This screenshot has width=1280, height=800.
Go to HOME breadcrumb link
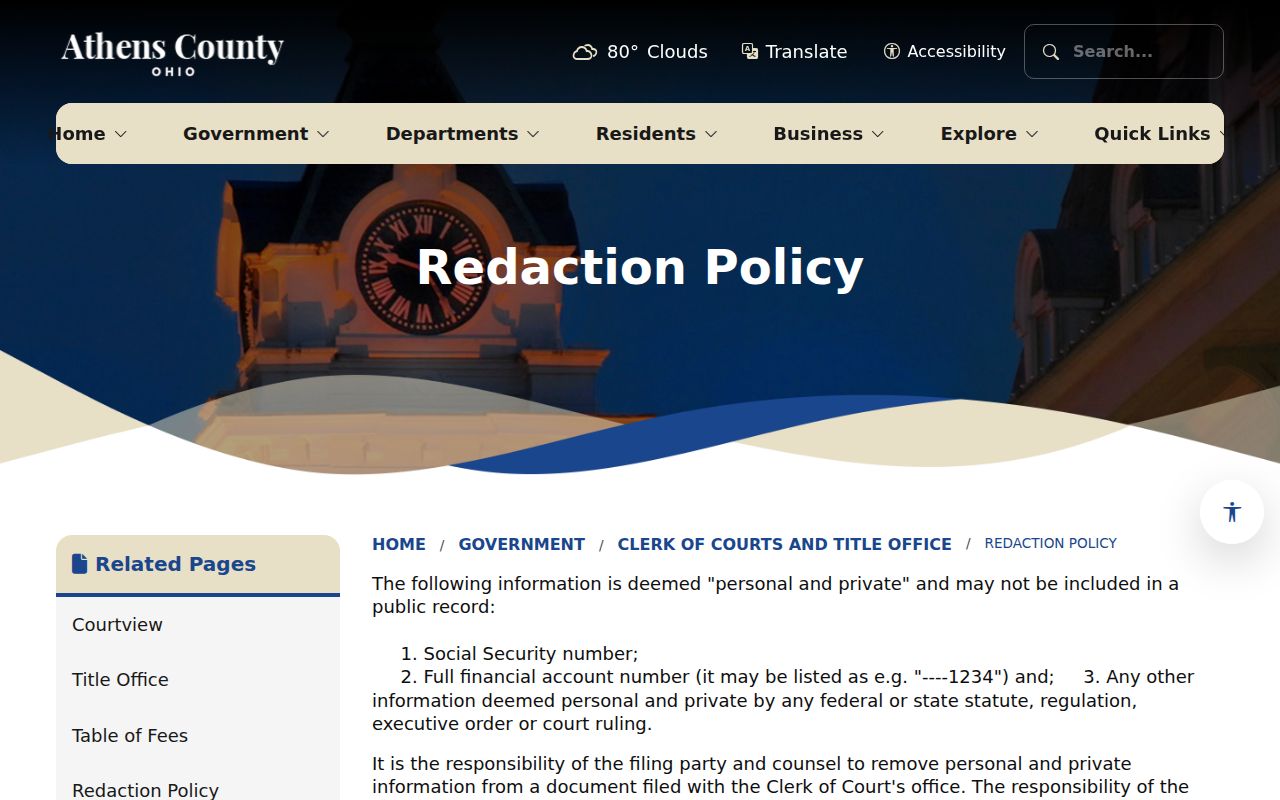tap(399, 544)
